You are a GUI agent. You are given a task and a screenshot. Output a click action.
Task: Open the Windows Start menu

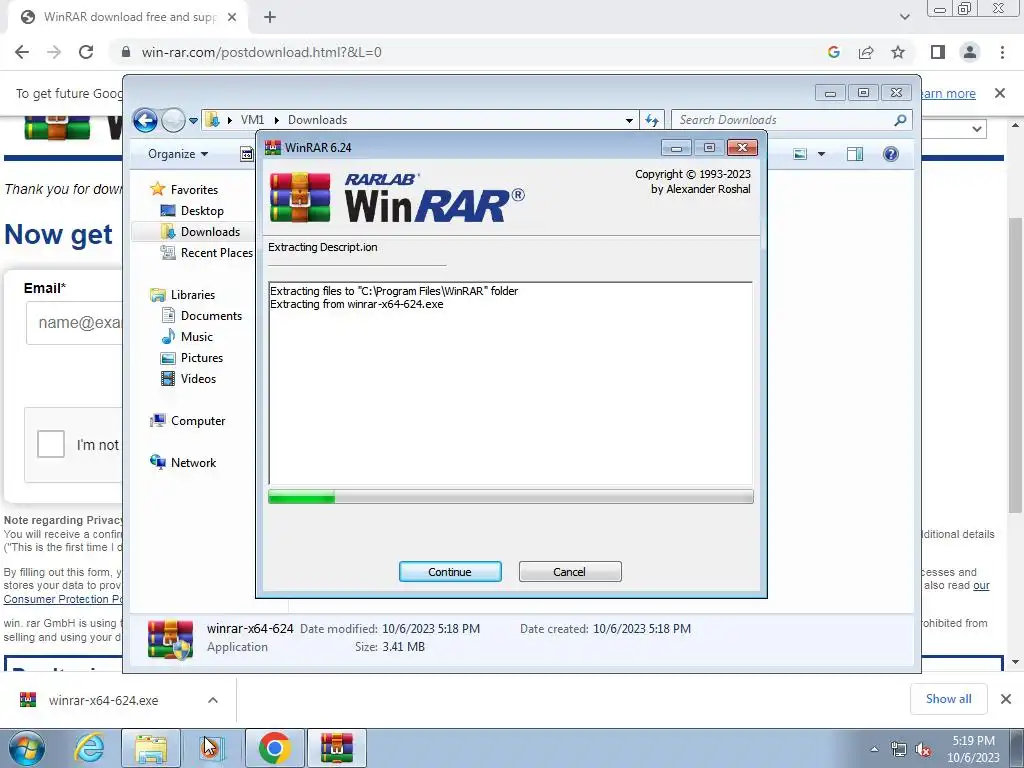pos(26,748)
